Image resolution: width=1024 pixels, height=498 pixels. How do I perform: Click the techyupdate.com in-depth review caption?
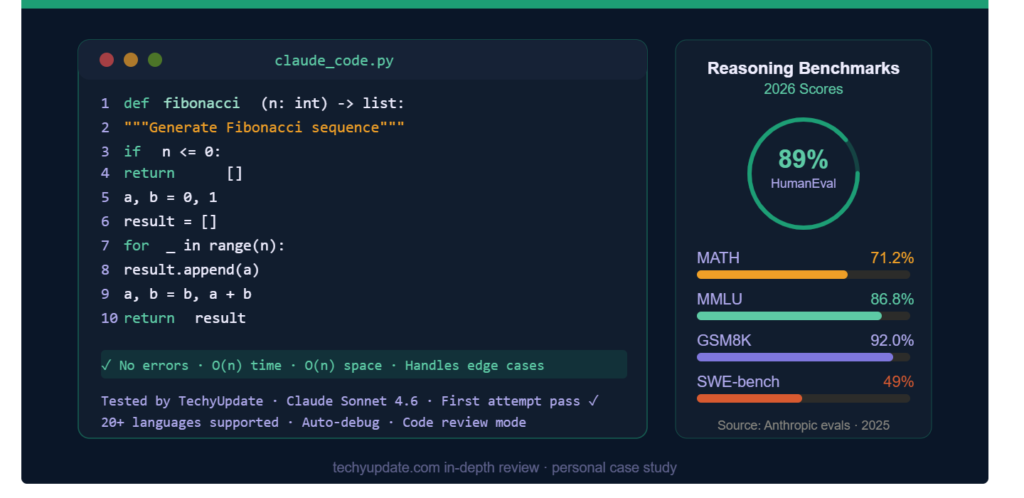[x=504, y=467]
